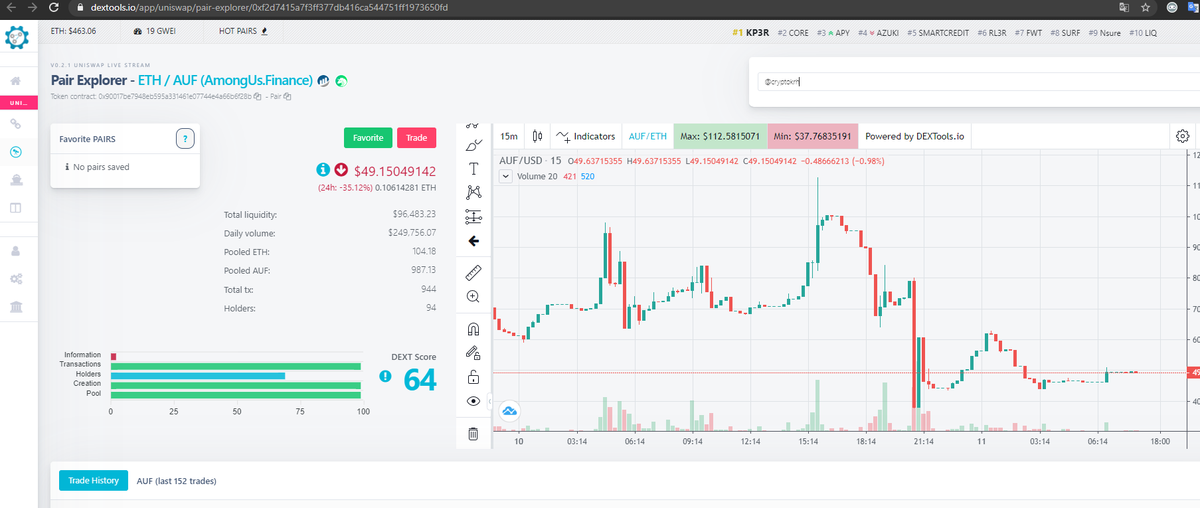Open the configuration gears sidebar icon

point(16,278)
